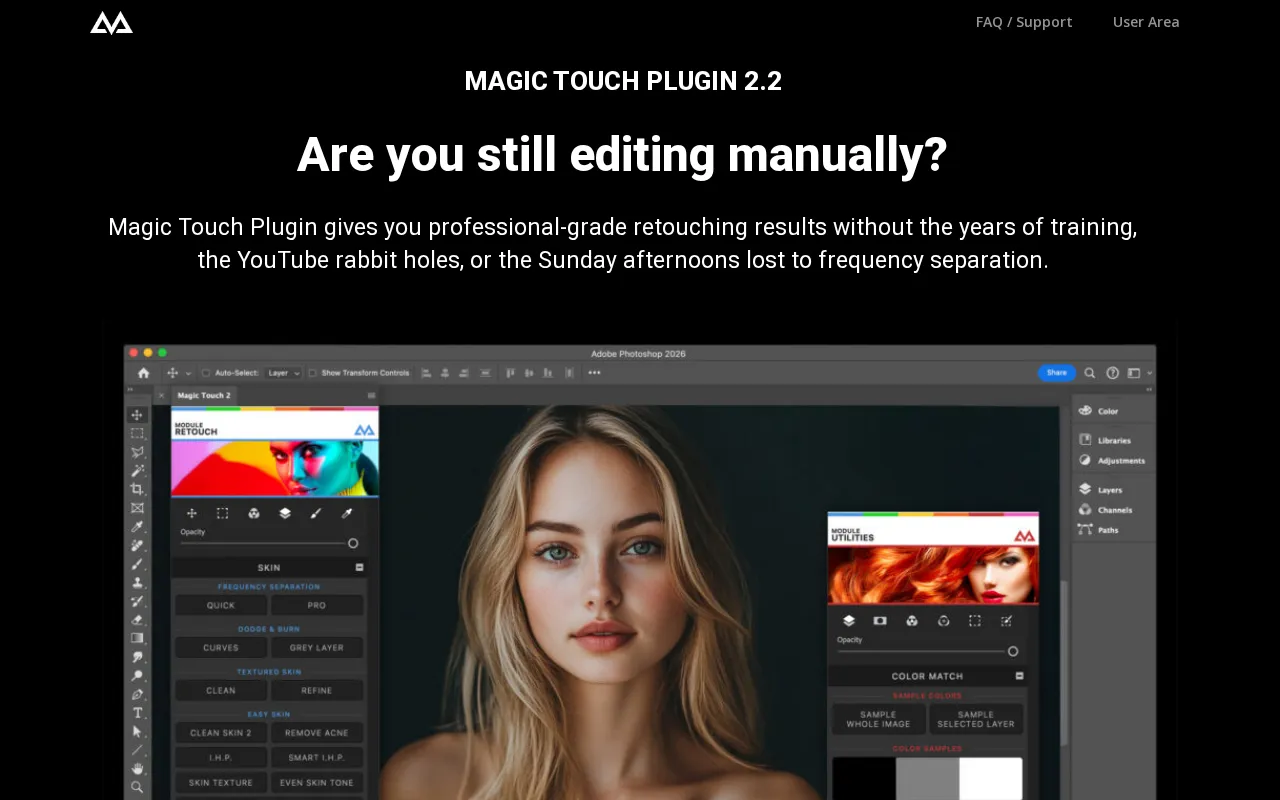Select the Smudge tool in left toolbar
The height and width of the screenshot is (800, 1280).
137,657
